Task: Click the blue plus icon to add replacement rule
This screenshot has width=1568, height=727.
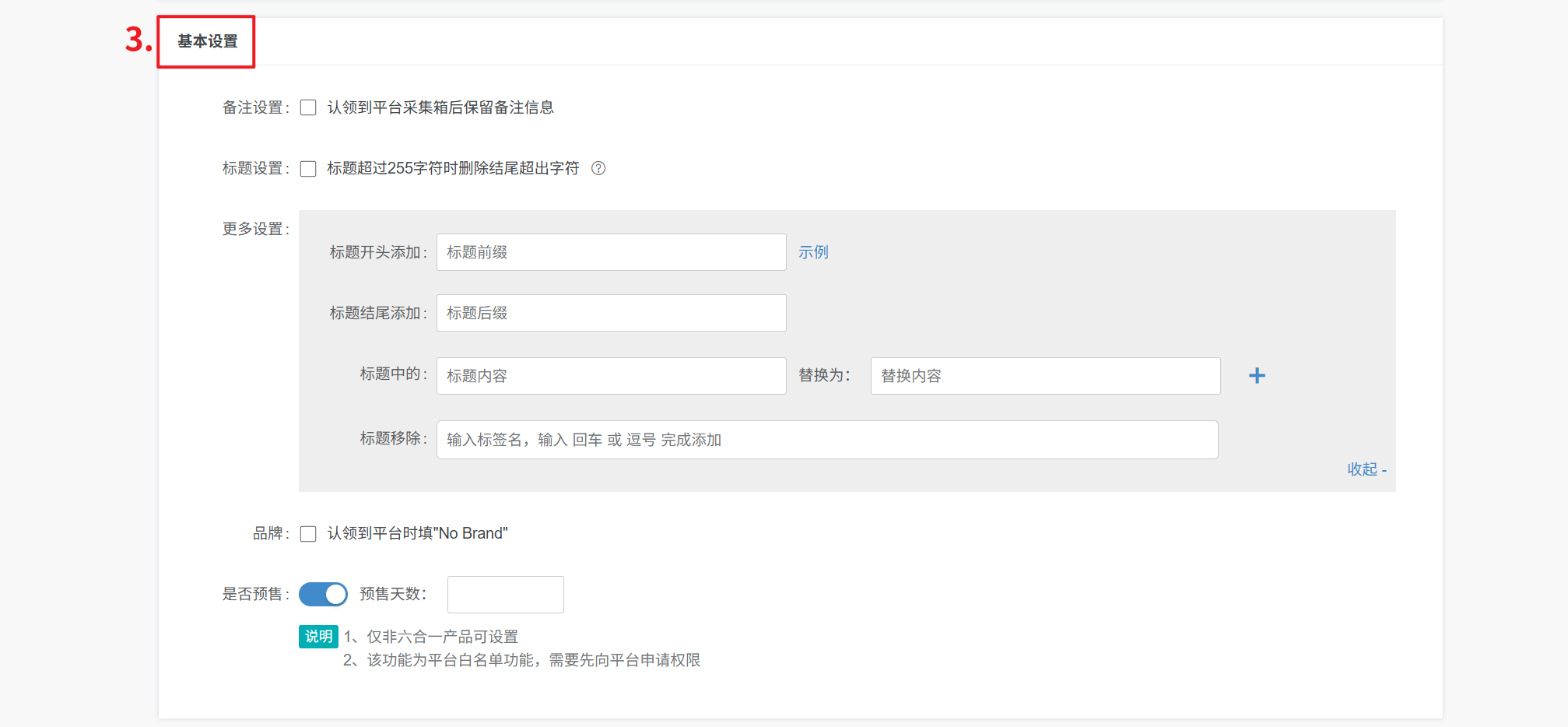Action: 1256,376
